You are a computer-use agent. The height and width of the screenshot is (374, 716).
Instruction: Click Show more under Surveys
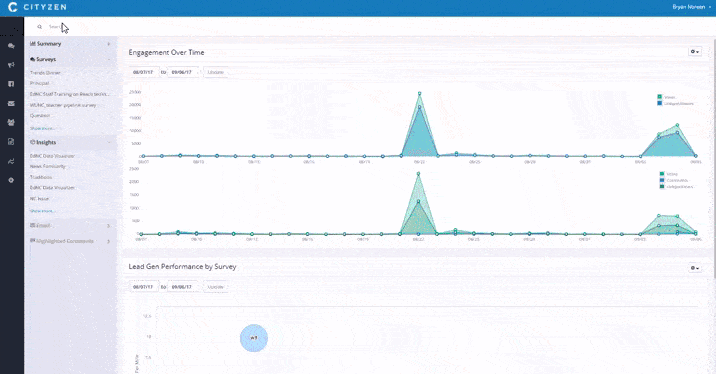click(x=42, y=128)
